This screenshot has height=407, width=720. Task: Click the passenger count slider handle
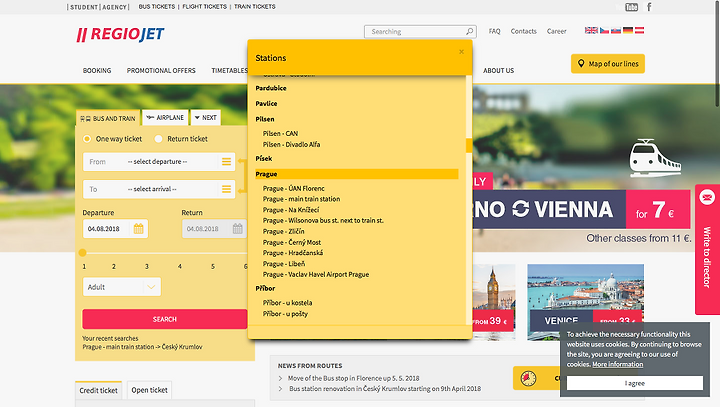pos(83,253)
